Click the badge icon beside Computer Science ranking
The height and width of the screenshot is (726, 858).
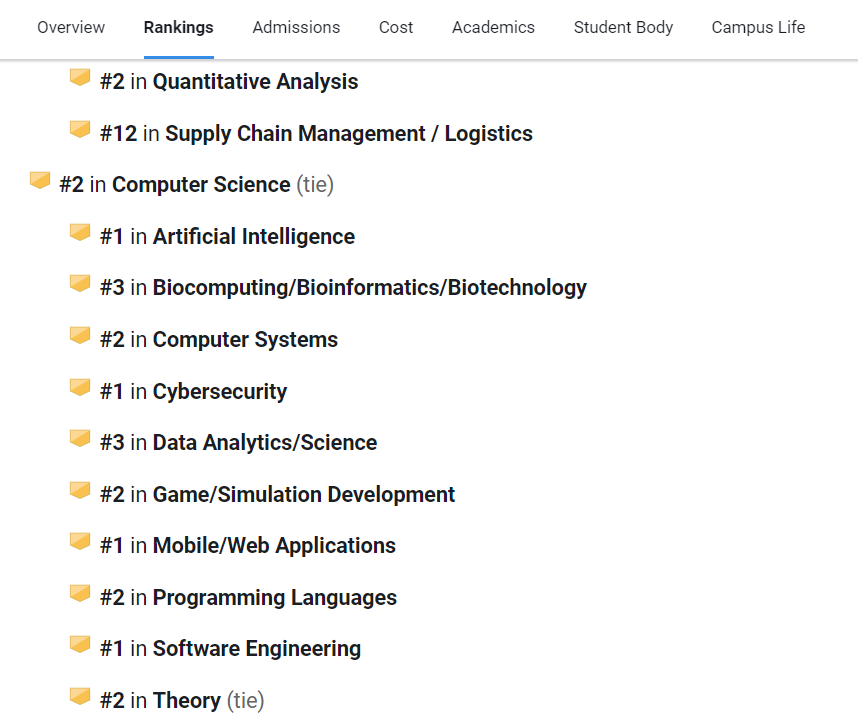click(40, 181)
